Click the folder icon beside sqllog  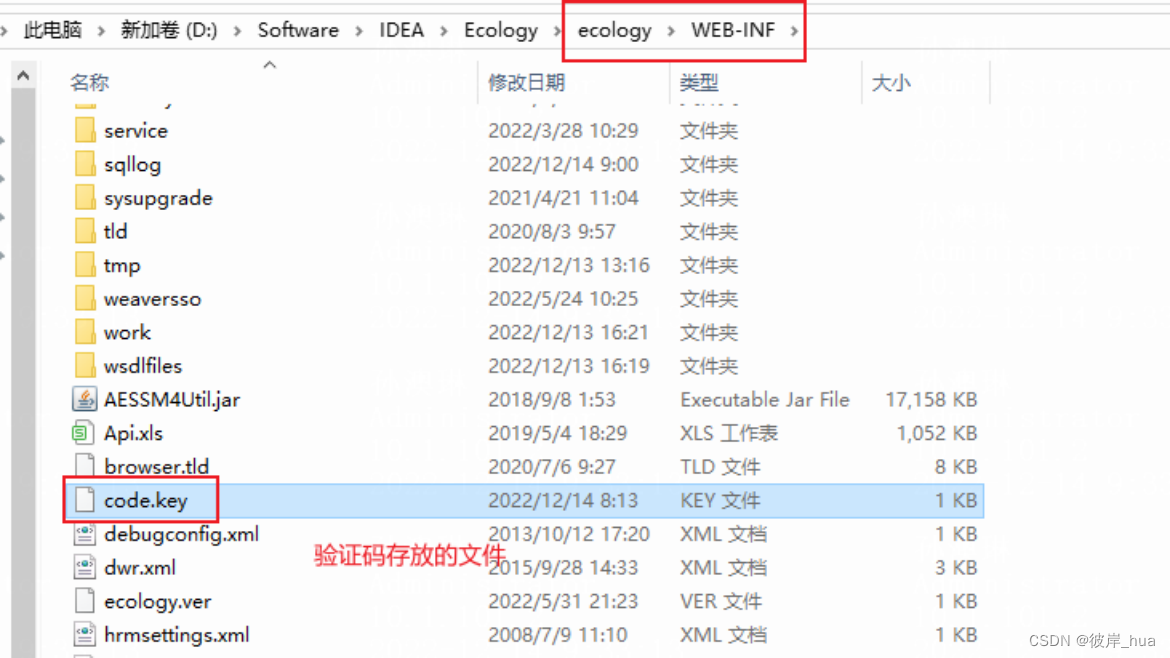click(85, 164)
